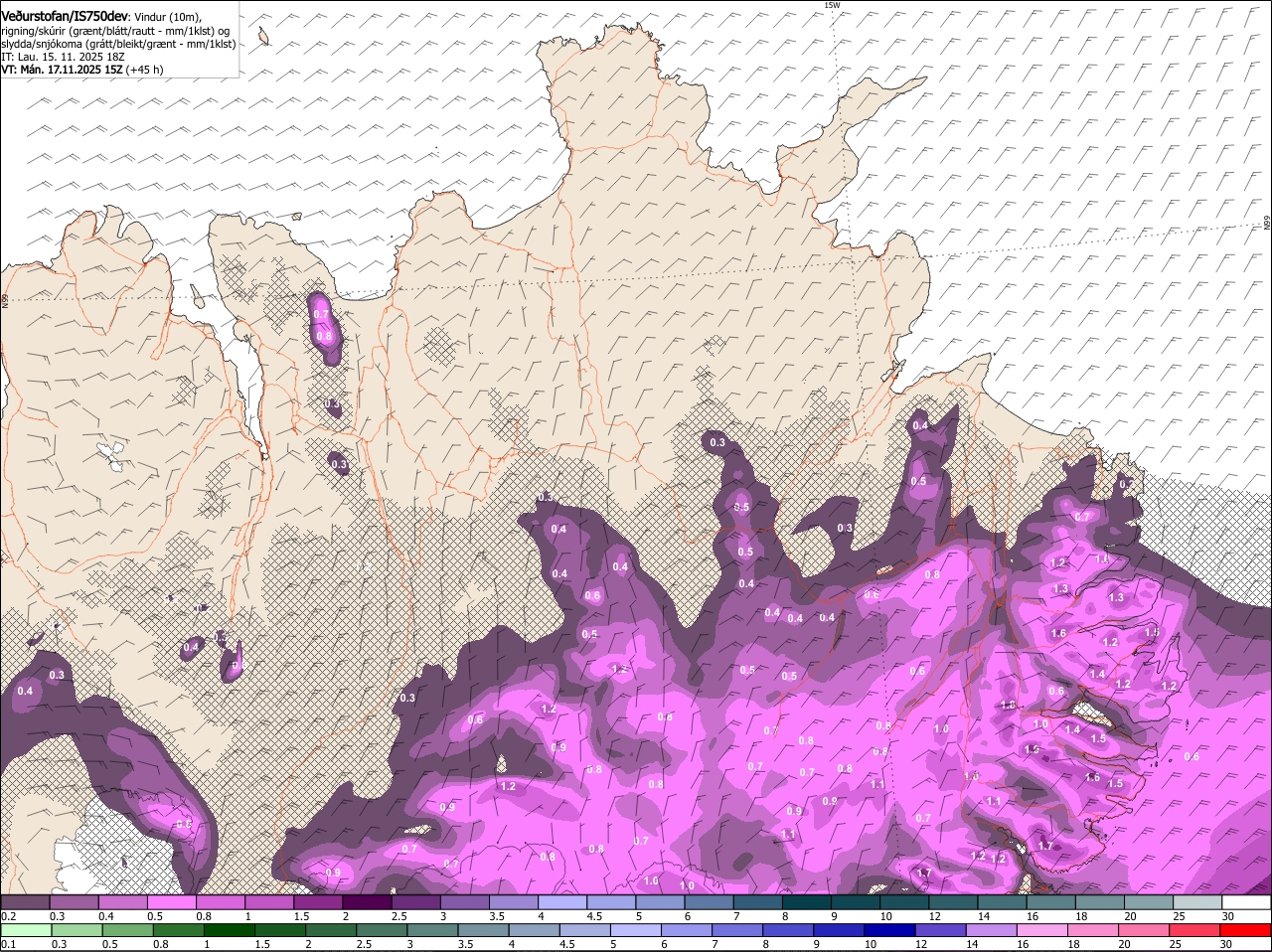
Task: Pick the pale grey swatch between 25 and 30, upper legend
Action: (x=1195, y=902)
